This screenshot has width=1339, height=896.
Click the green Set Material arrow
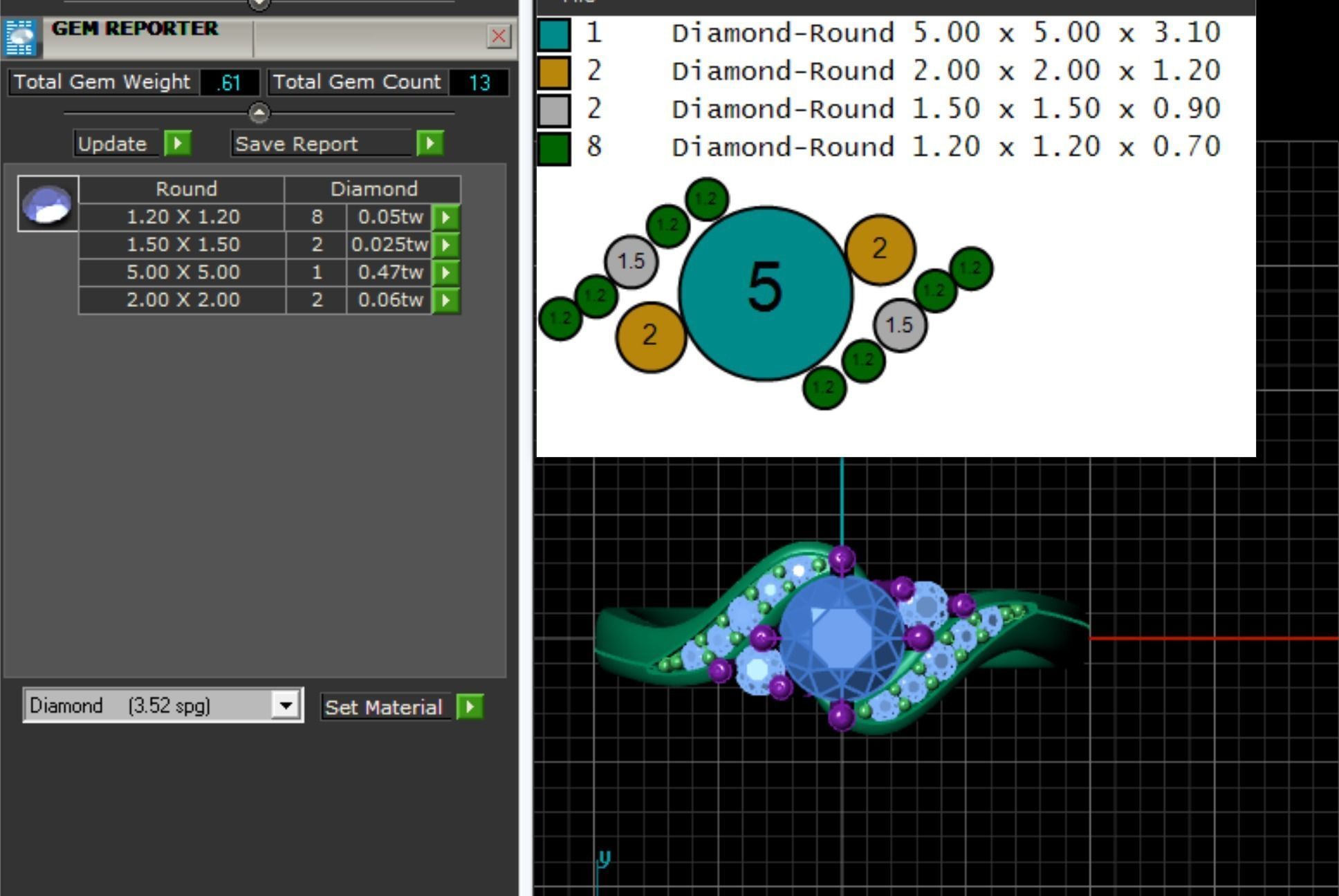470,707
